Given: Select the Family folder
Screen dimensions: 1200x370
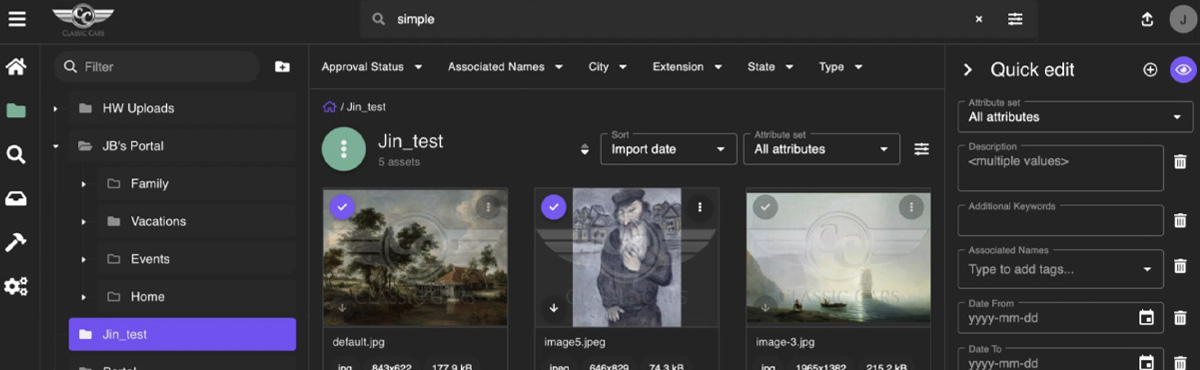Looking at the screenshot, I should [197, 184].
